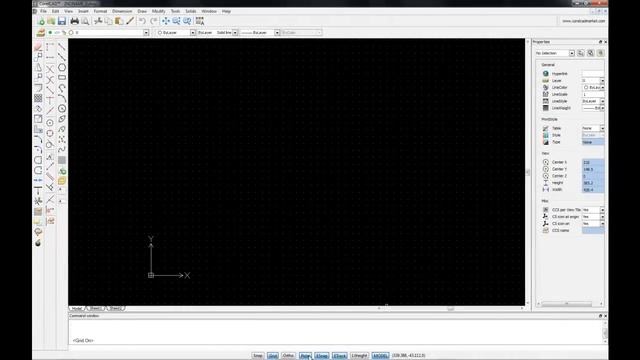This screenshot has height=360, width=640.
Task: Expand the CS icon at origin dropdown
Action: point(602,217)
